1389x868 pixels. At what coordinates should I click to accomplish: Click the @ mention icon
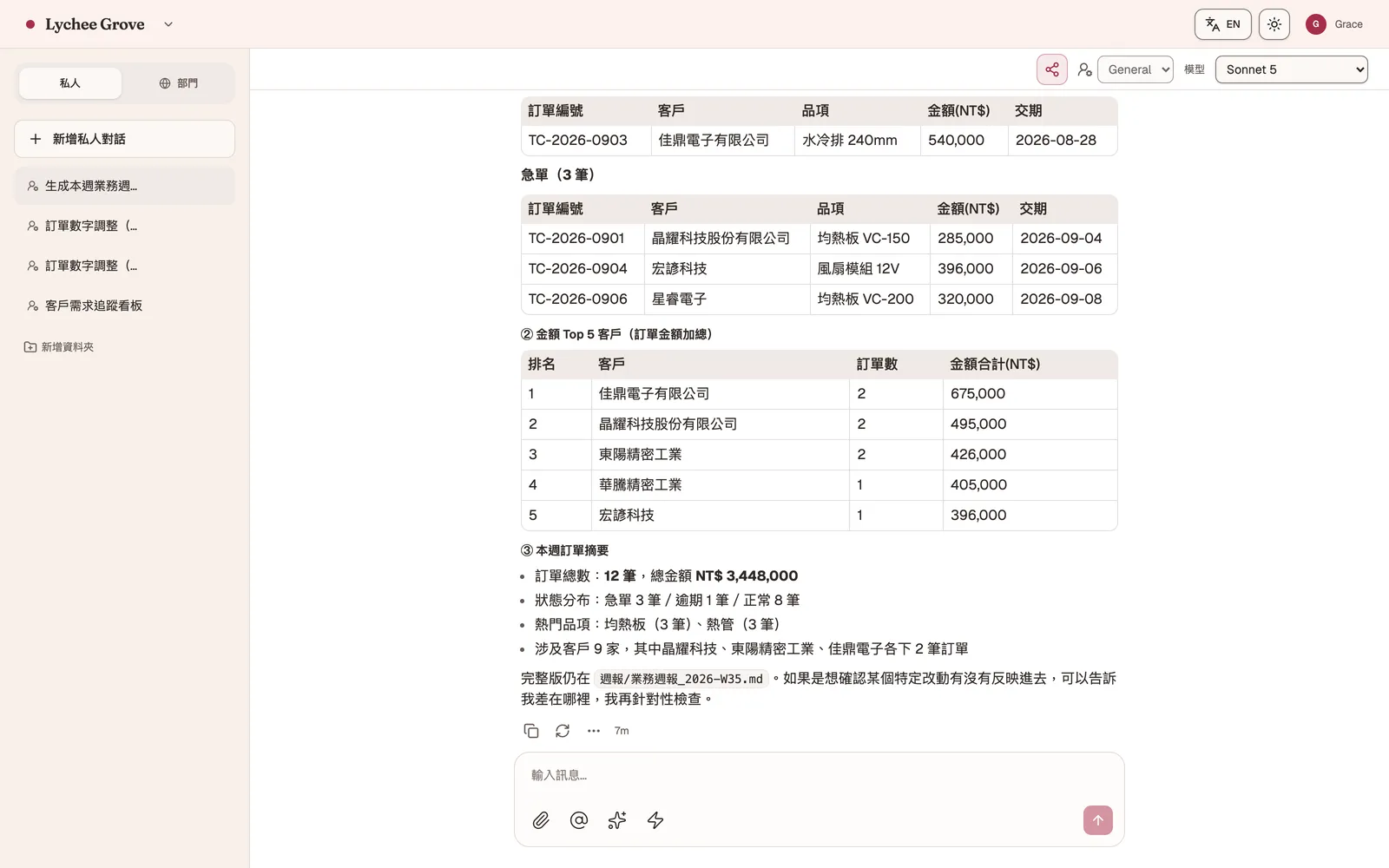(579, 820)
